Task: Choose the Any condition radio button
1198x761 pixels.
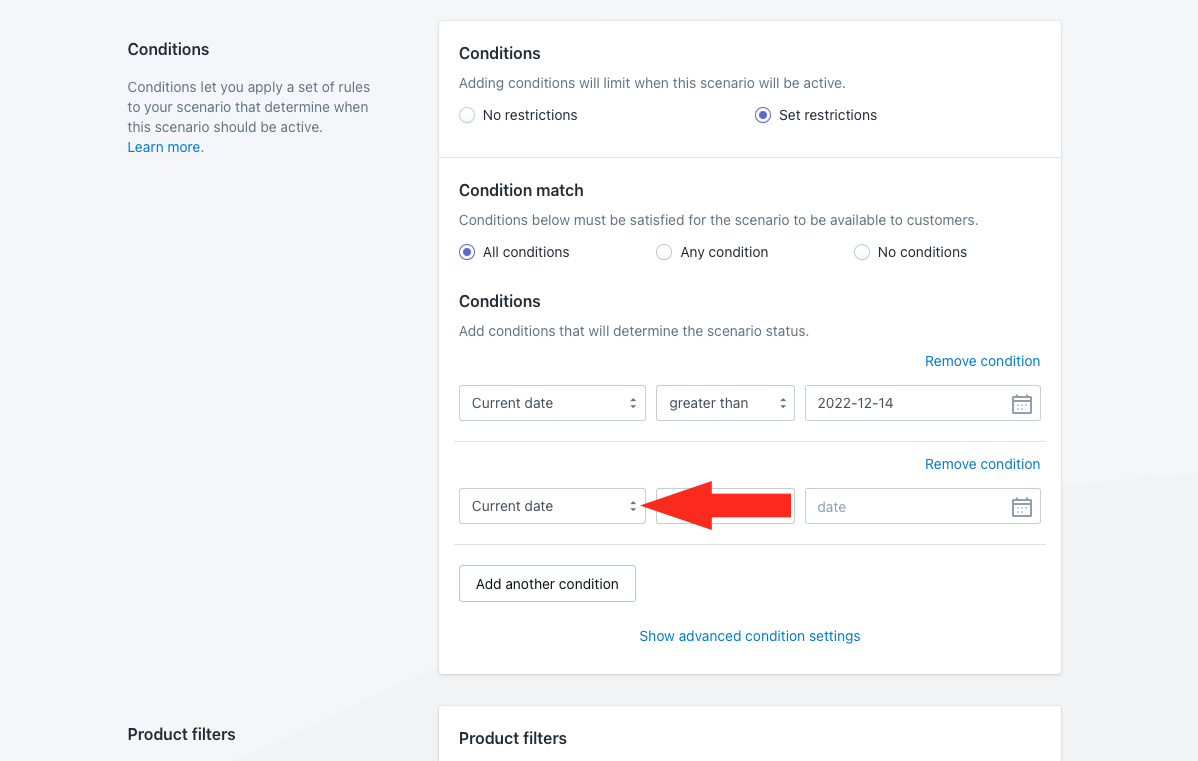Action: click(x=664, y=252)
